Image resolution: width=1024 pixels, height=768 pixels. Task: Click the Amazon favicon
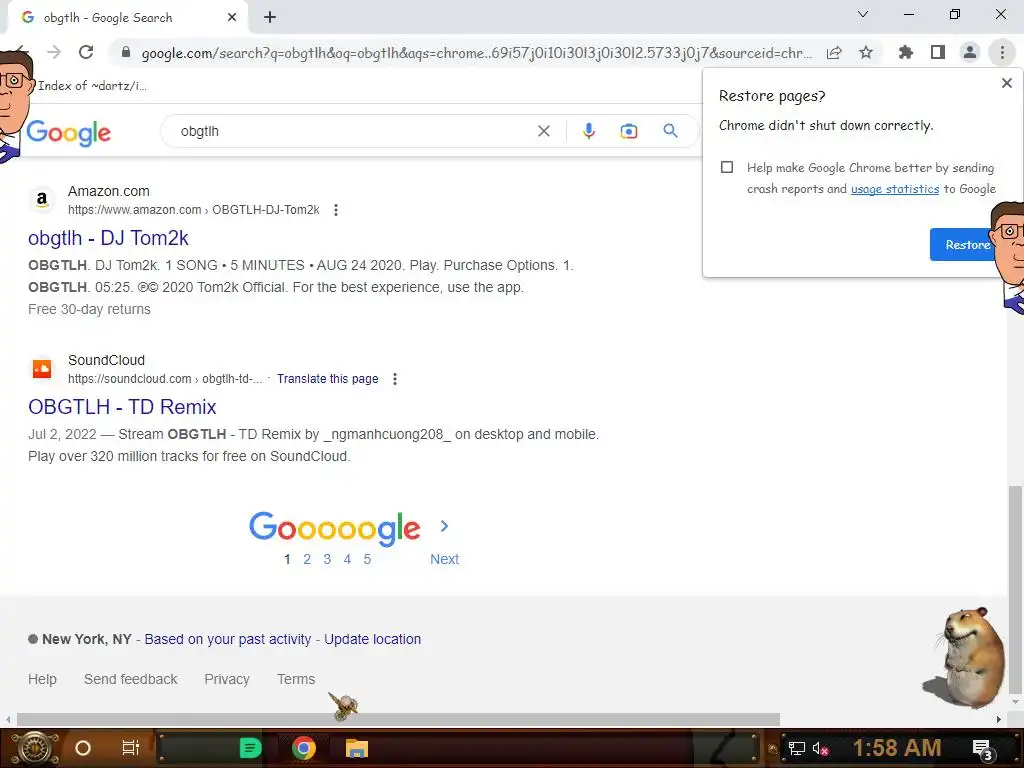click(x=42, y=200)
